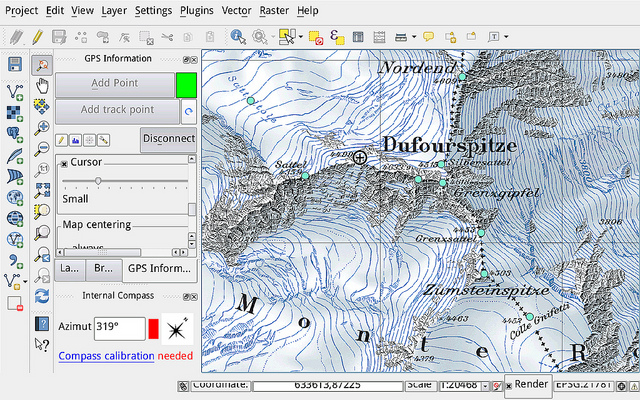Expand the scale dropdown in status bar

[x=485, y=385]
